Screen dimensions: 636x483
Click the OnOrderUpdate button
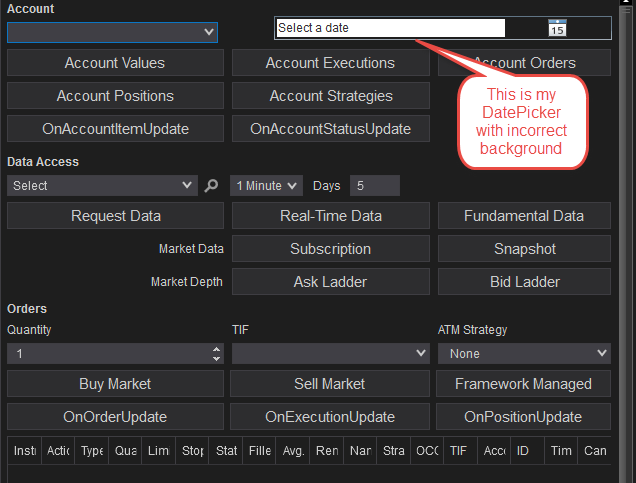click(x=115, y=416)
